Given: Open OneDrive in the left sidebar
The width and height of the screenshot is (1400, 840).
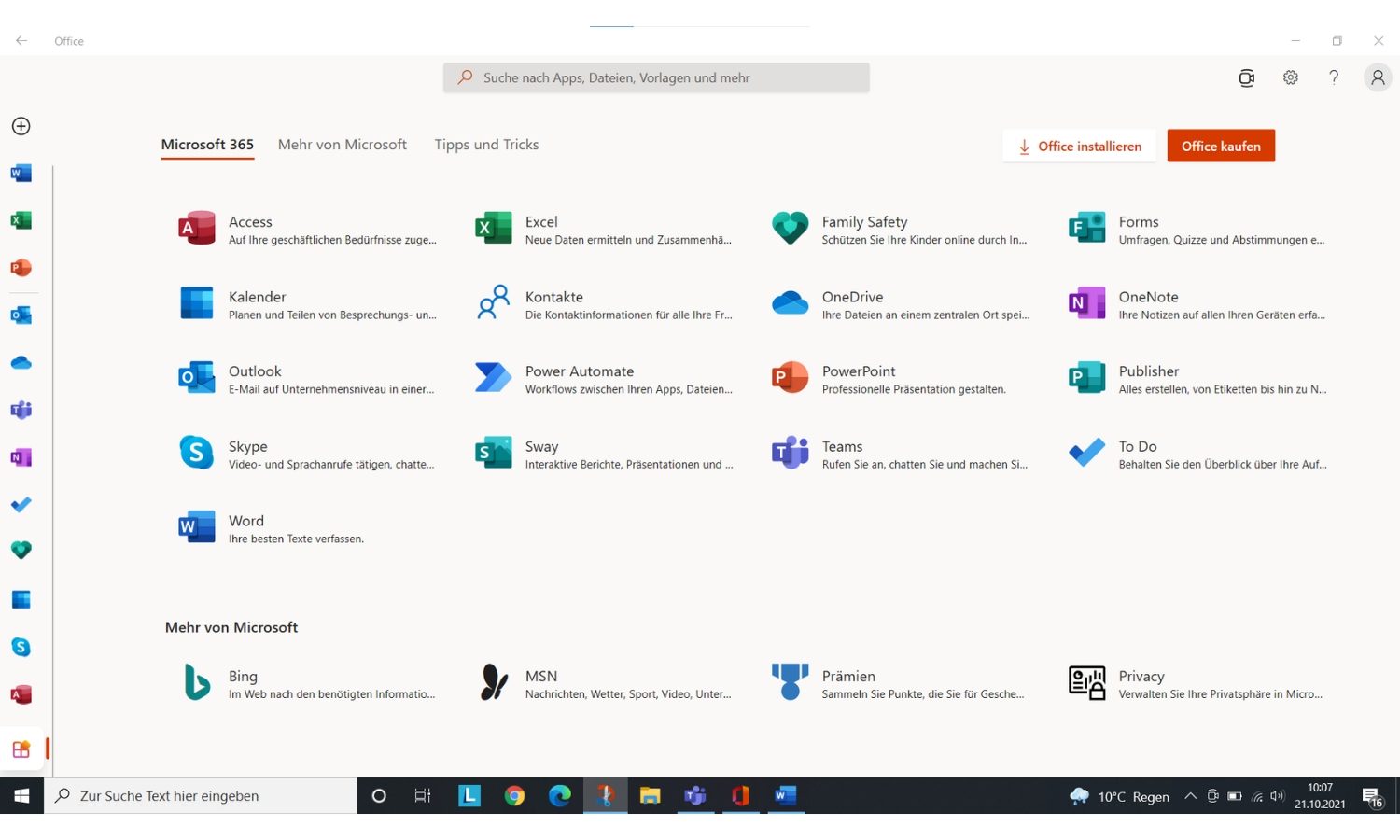Looking at the screenshot, I should (21, 362).
